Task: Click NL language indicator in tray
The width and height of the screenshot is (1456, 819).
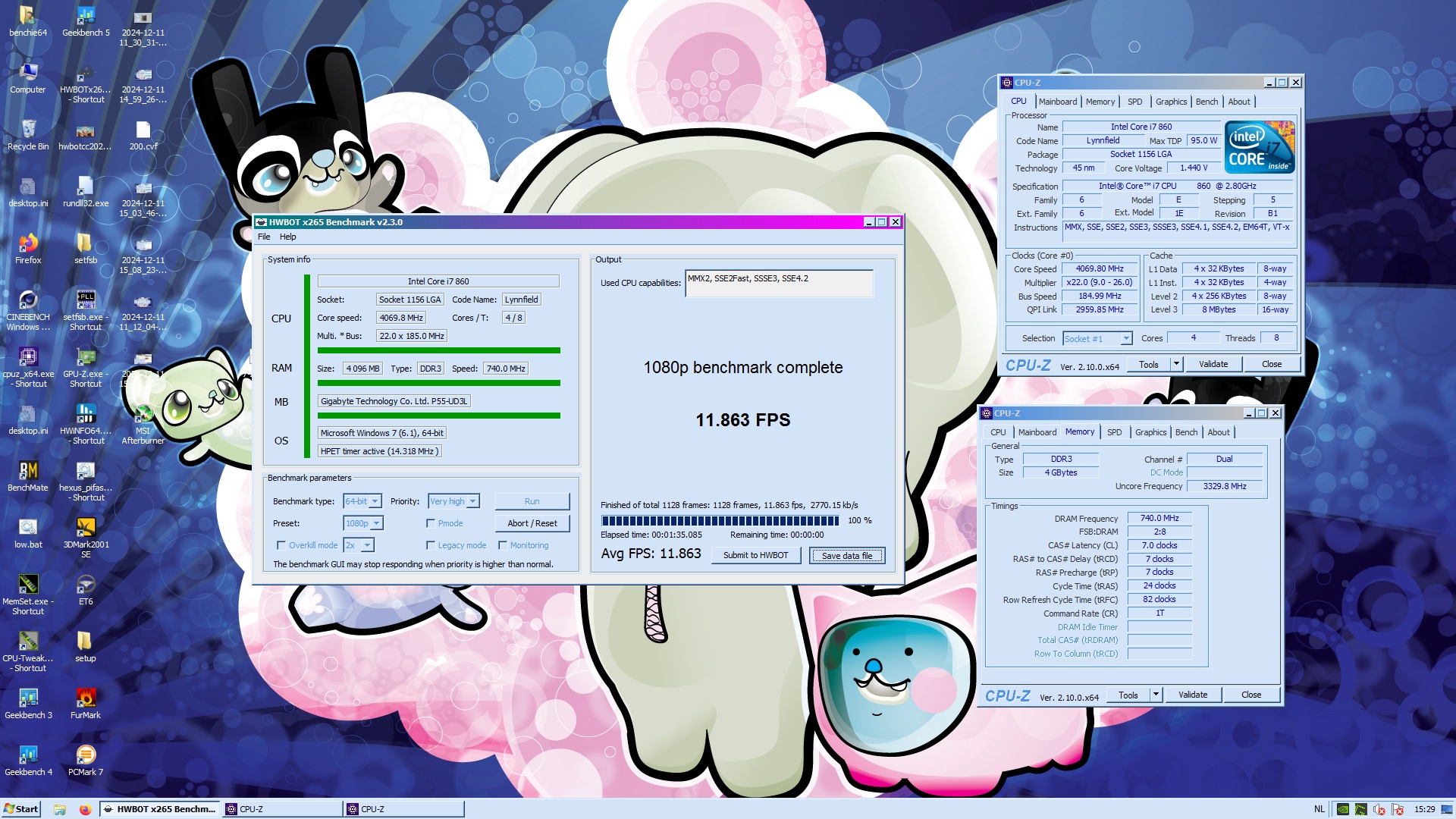Action: [x=1319, y=809]
